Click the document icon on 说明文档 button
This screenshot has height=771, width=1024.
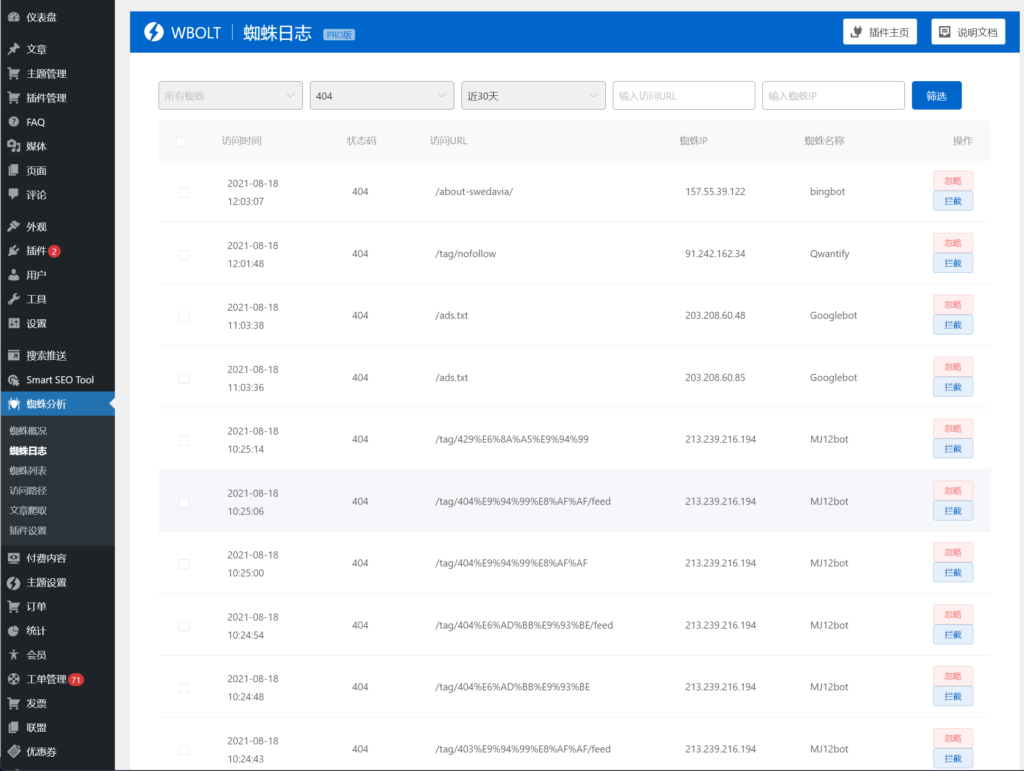943,32
